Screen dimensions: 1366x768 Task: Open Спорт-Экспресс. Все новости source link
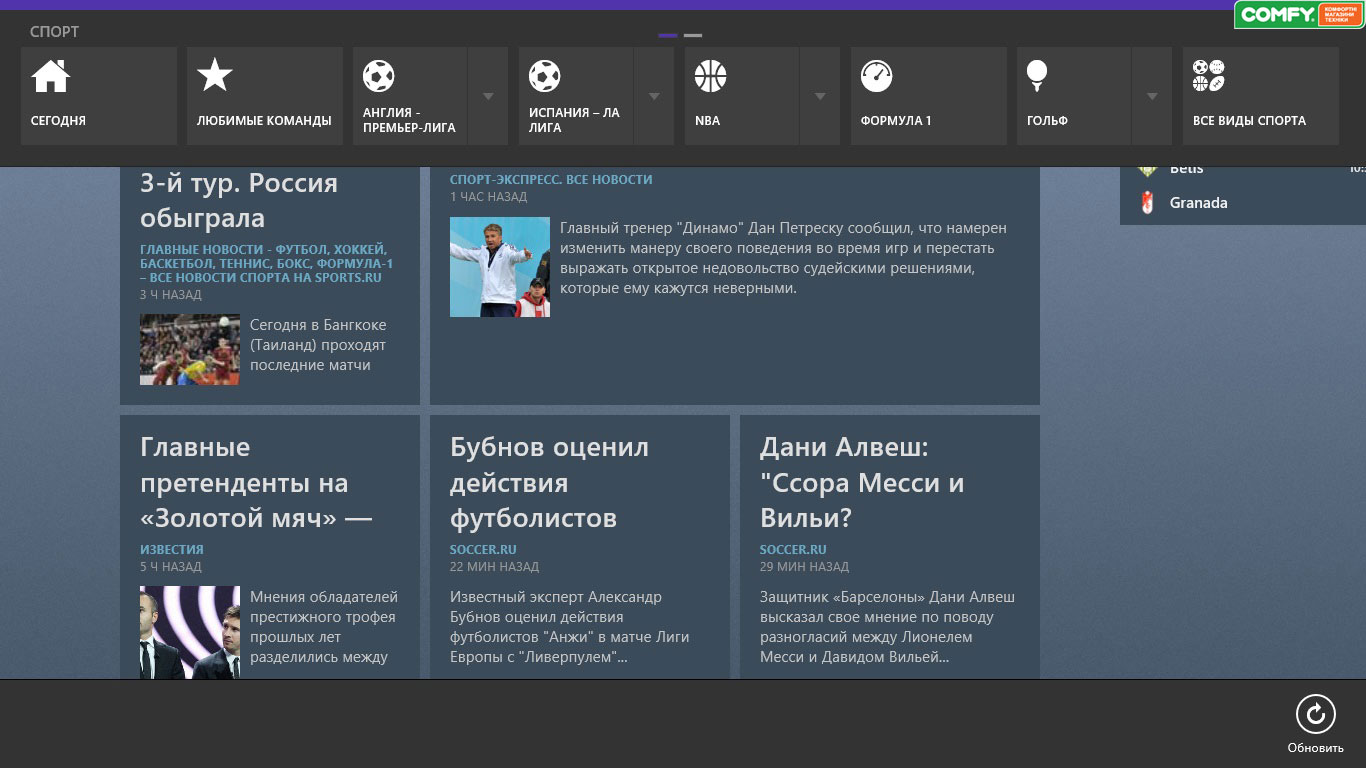coord(551,179)
